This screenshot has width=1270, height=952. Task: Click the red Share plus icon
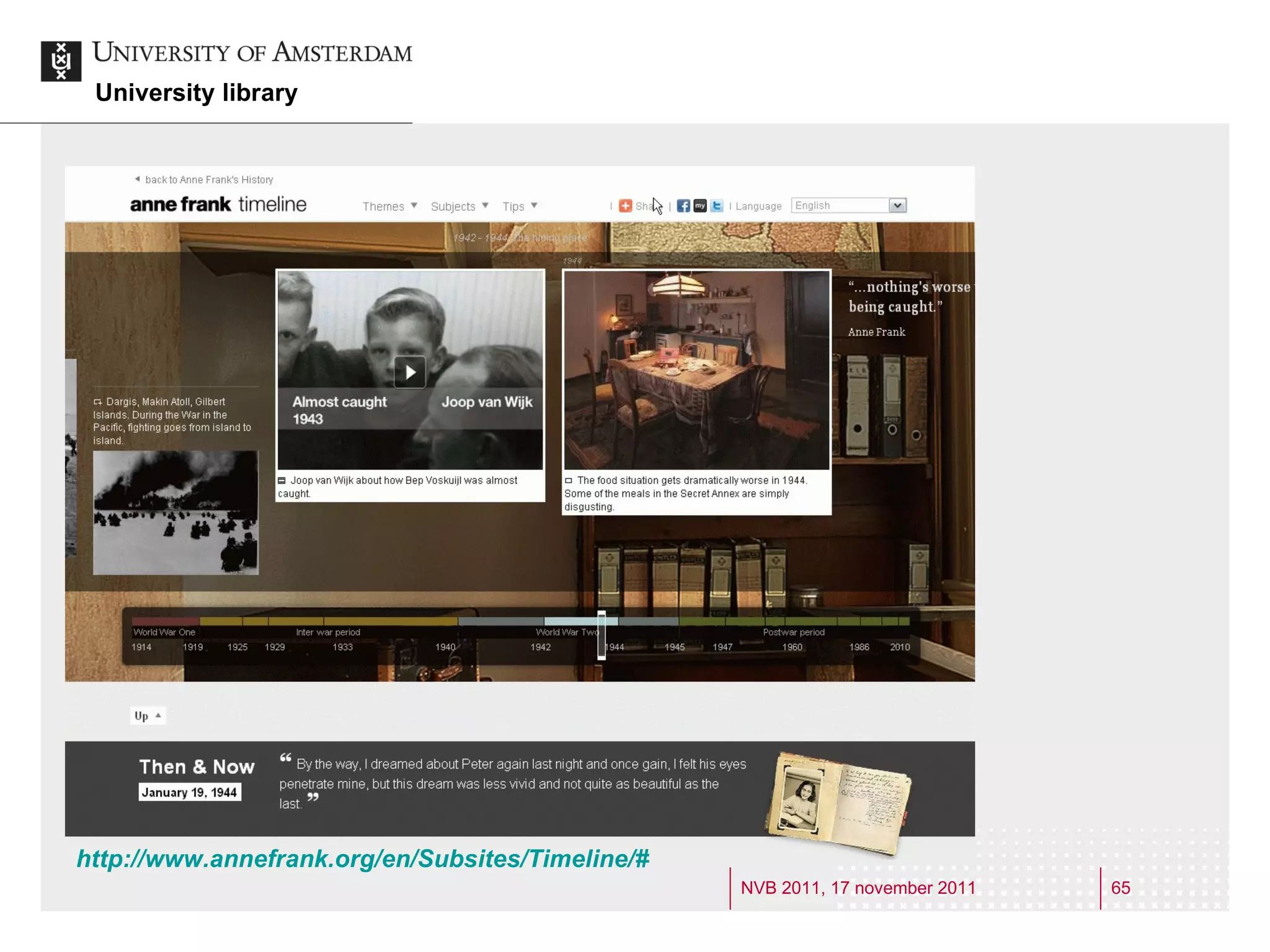click(626, 206)
